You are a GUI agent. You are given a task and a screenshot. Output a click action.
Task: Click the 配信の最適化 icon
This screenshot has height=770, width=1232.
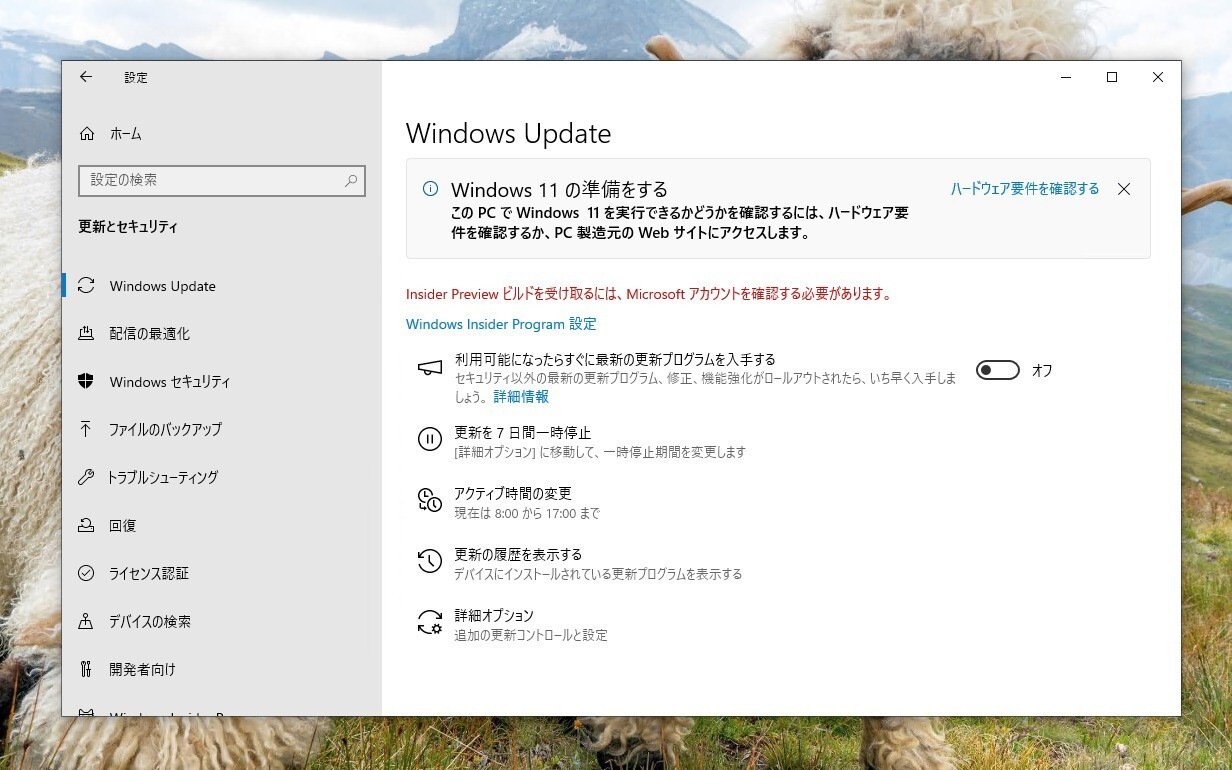click(x=87, y=334)
